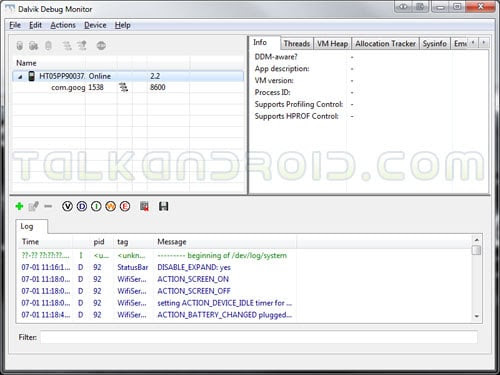
Task: Switch to the VM Heap tab
Action: pos(332,44)
